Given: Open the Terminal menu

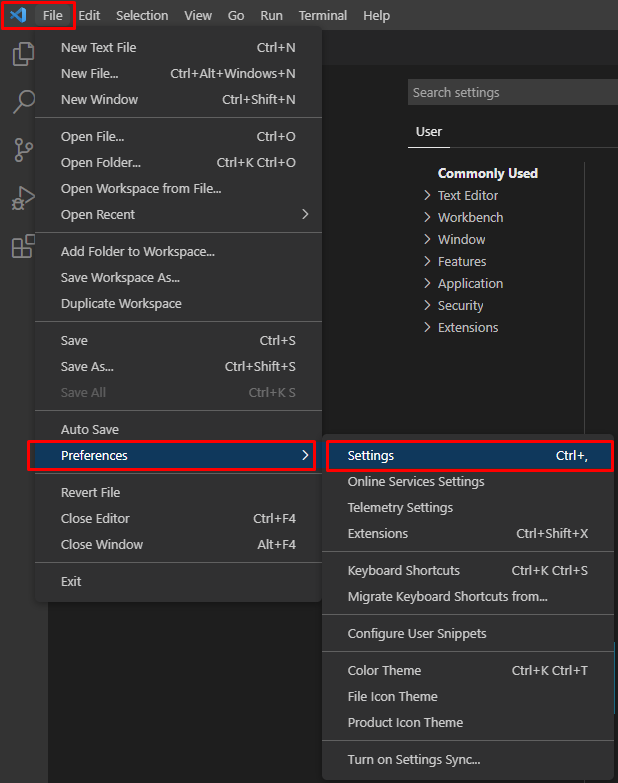Looking at the screenshot, I should click(x=323, y=15).
